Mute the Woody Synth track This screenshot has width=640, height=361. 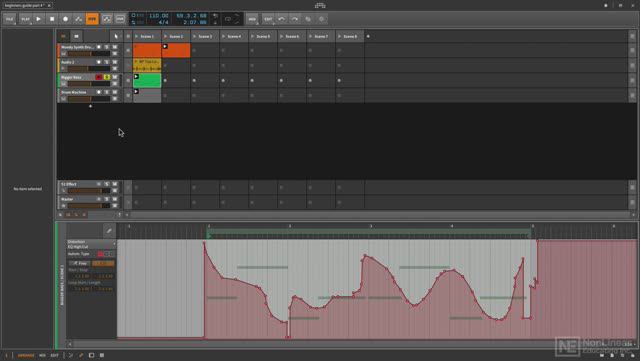[115, 47]
